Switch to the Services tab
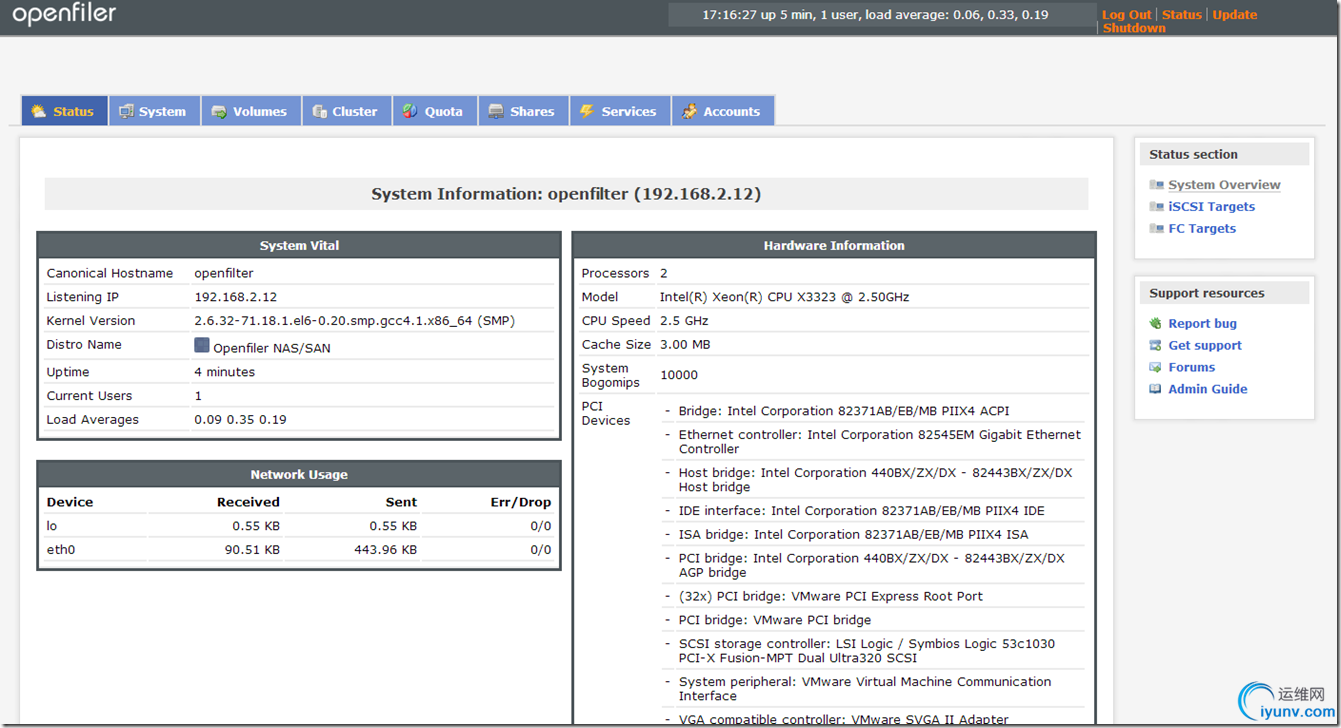The image size is (1341, 728). [x=620, y=111]
